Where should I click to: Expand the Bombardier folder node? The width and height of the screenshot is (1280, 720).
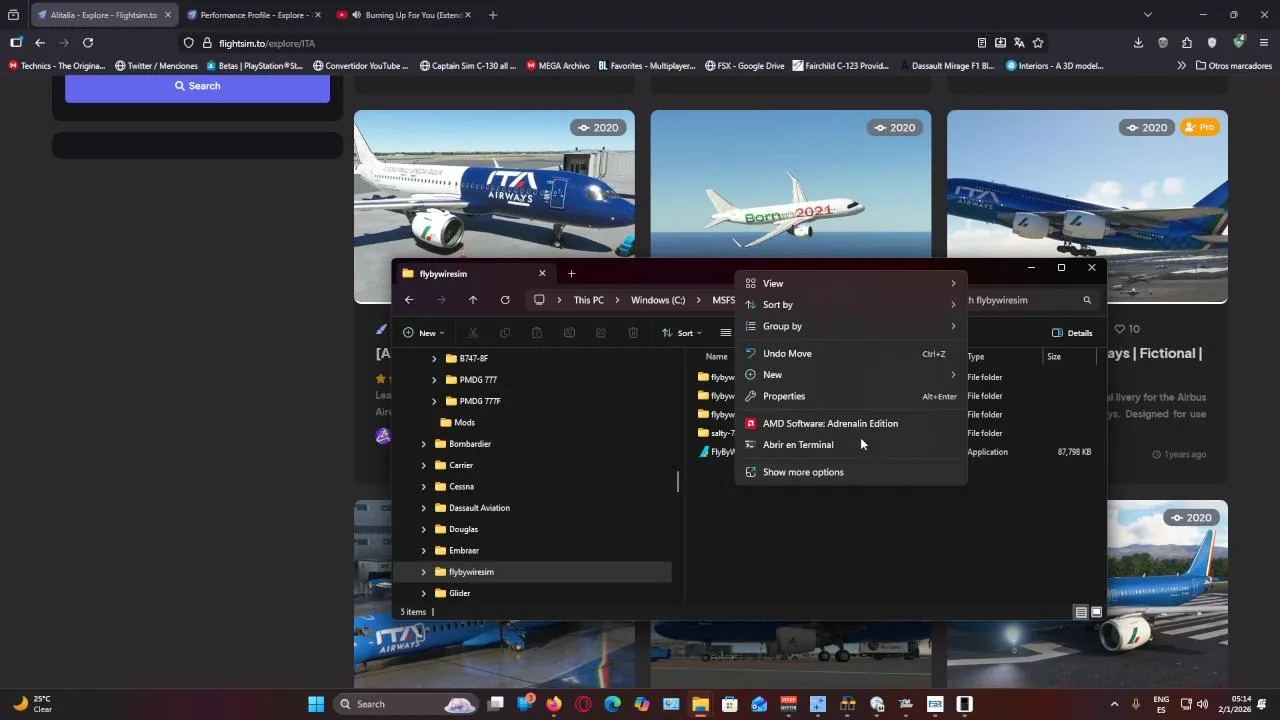point(423,444)
